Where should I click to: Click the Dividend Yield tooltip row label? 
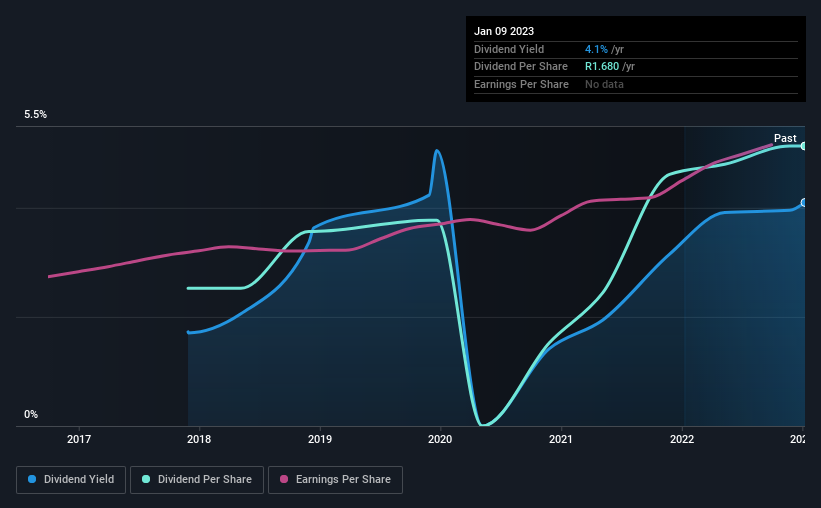click(509, 49)
